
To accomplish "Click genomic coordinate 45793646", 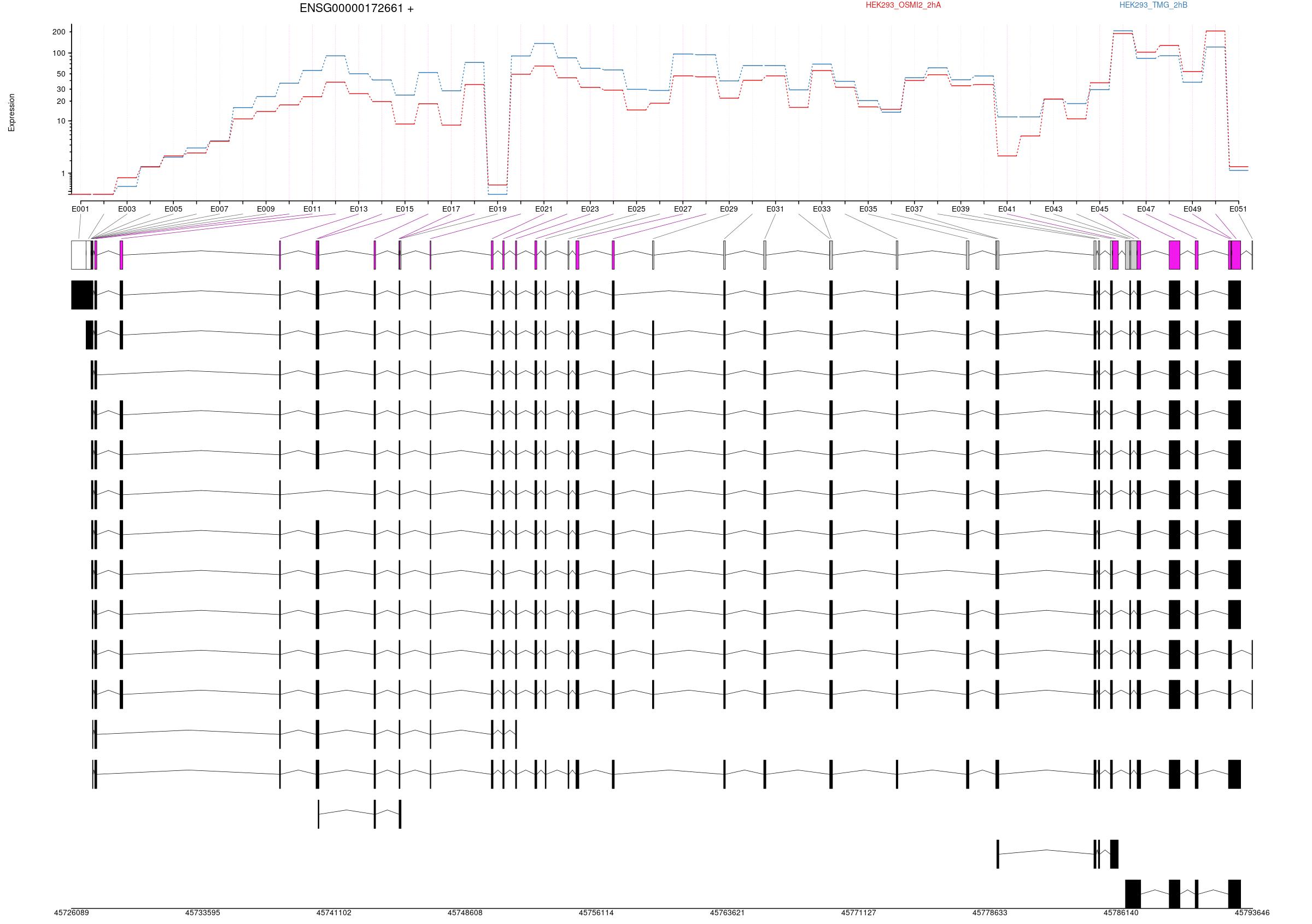I will click(1252, 913).
